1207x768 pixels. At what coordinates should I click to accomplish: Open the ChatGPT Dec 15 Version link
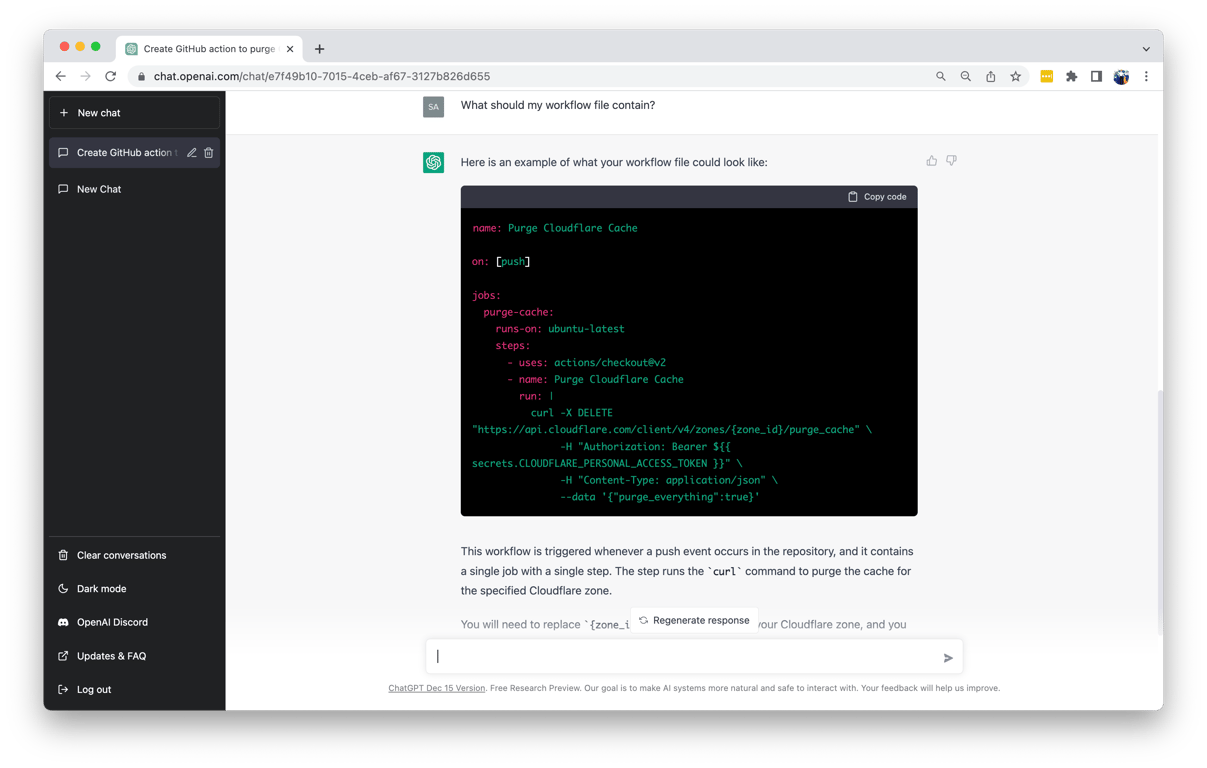click(x=436, y=688)
